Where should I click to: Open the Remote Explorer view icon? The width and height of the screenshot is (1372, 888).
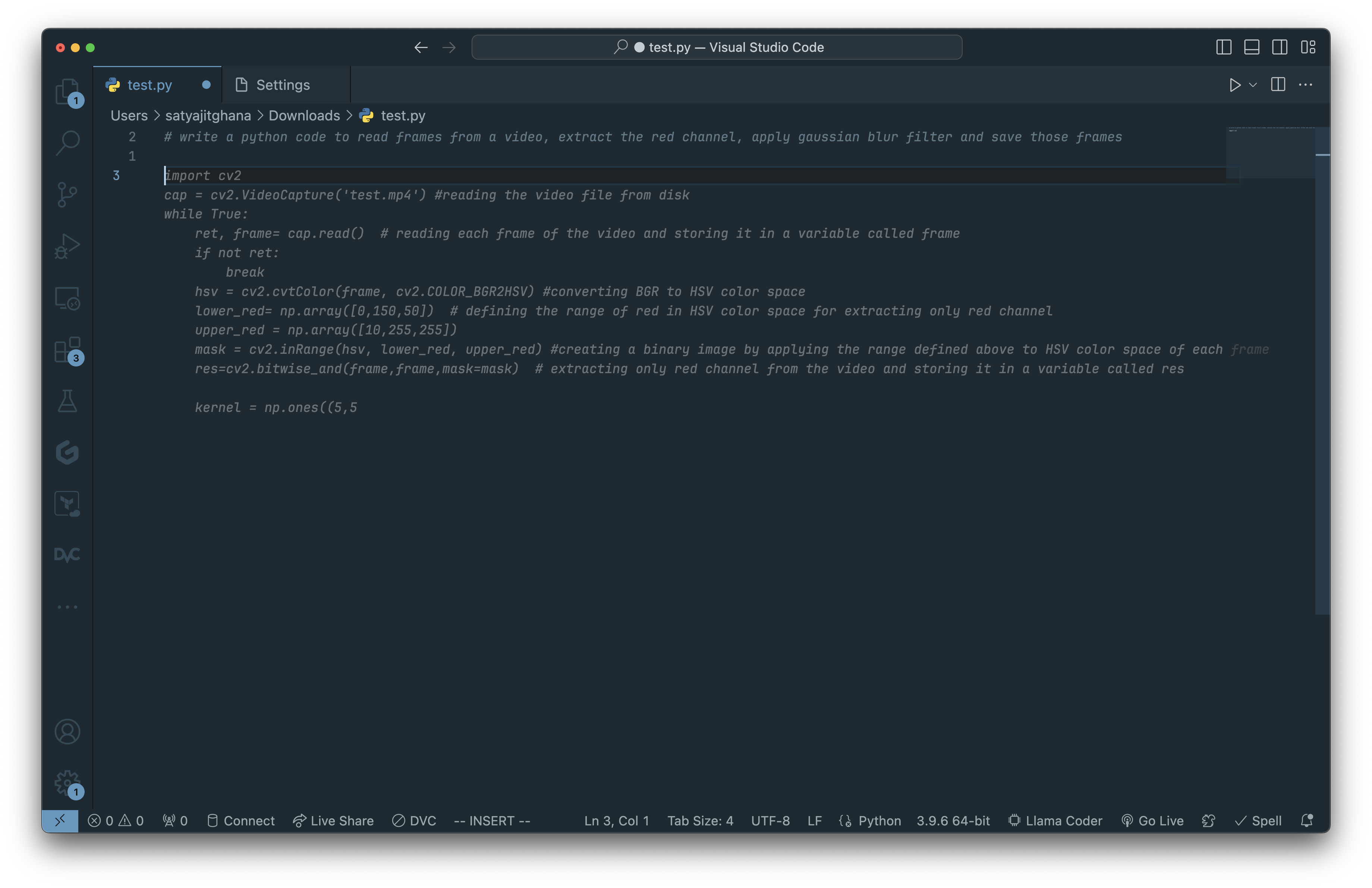[67, 298]
